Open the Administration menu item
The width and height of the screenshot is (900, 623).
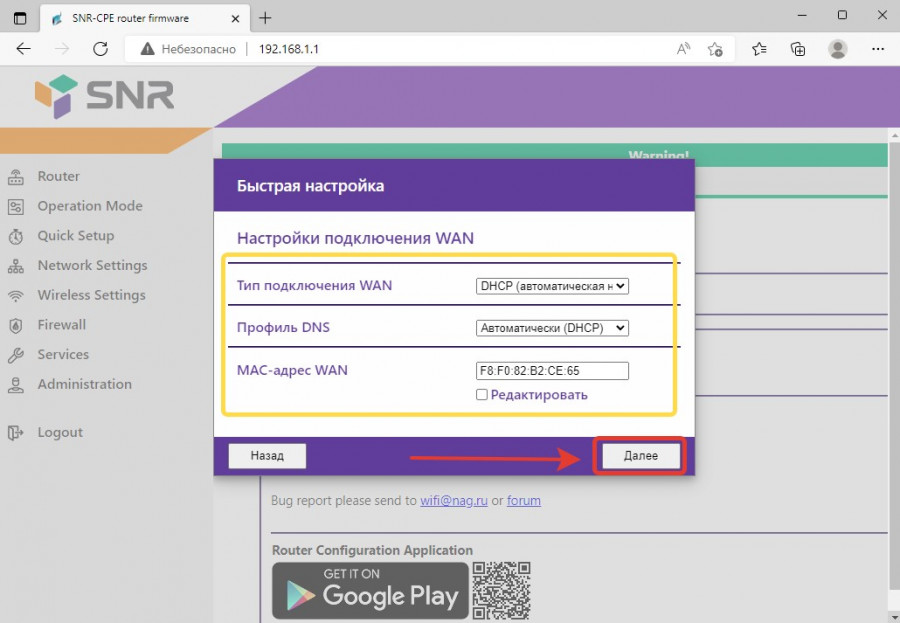(x=84, y=384)
